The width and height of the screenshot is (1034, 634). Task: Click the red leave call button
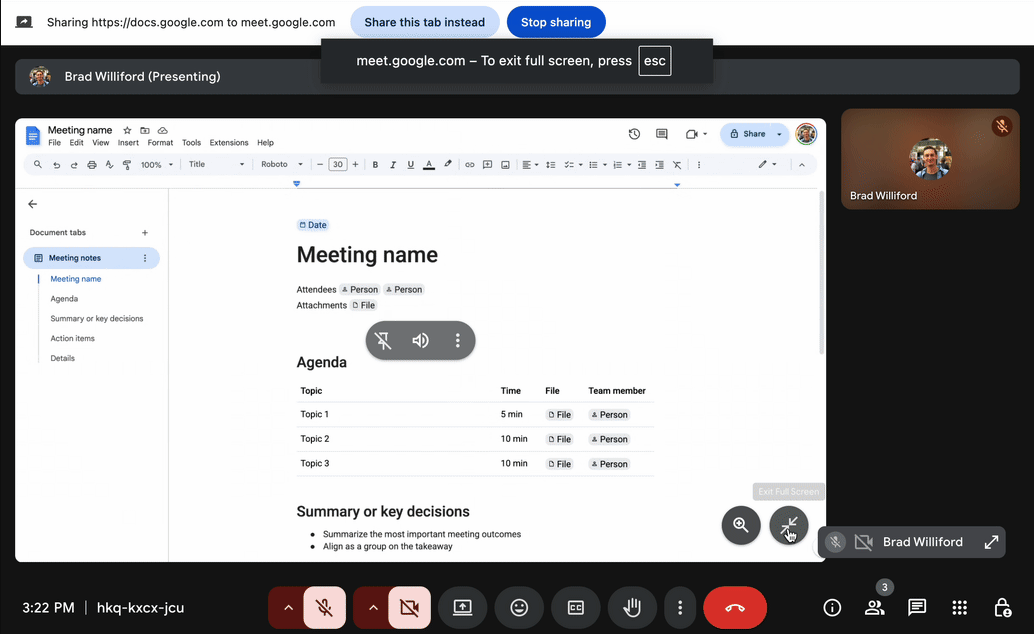[735, 608]
